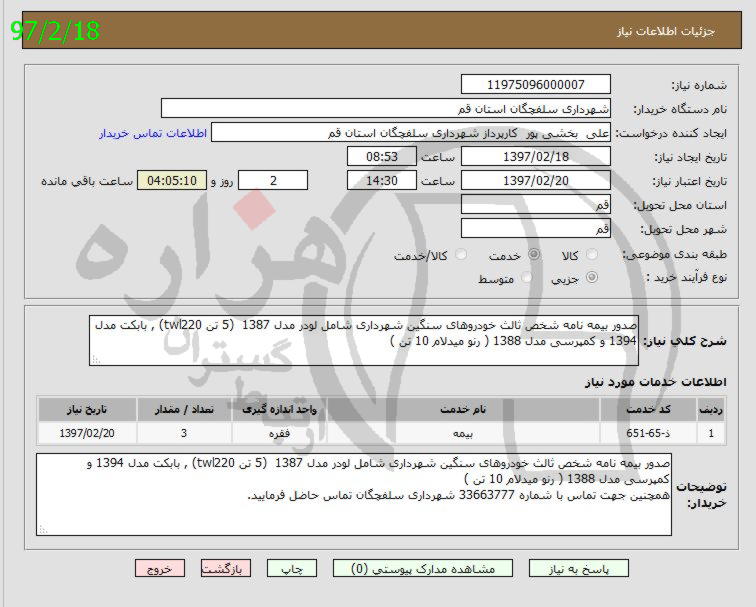
Task: Select the متوسط purchase type radio
Action: click(526, 277)
